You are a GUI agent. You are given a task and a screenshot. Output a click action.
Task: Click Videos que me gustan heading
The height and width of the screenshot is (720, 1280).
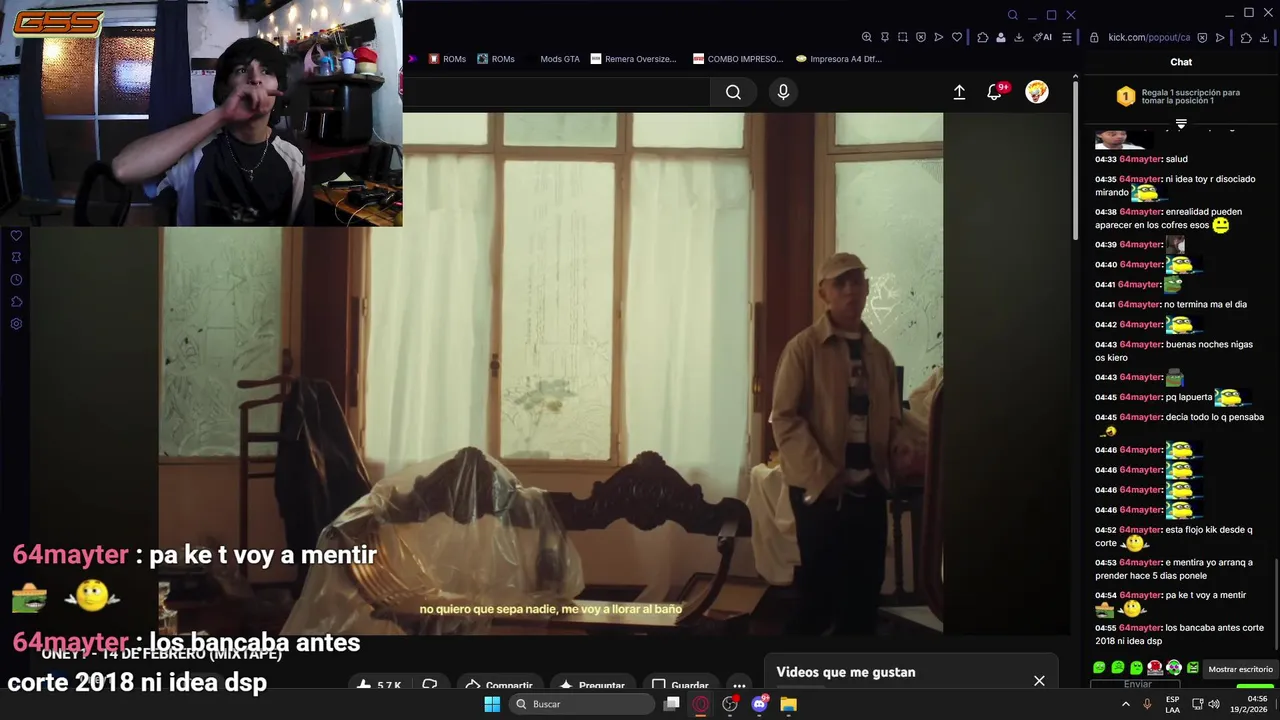(845, 672)
